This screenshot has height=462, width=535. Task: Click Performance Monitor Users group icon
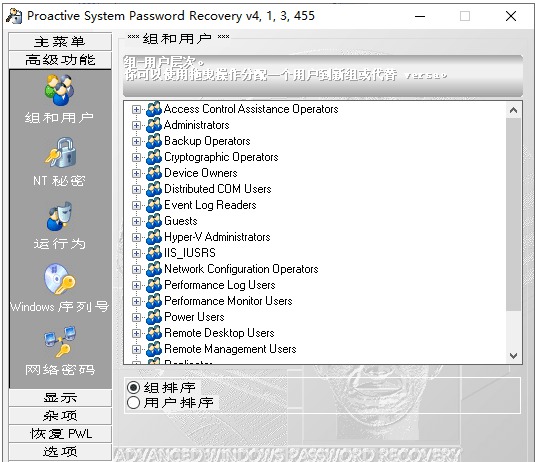pyautogui.click(x=154, y=301)
